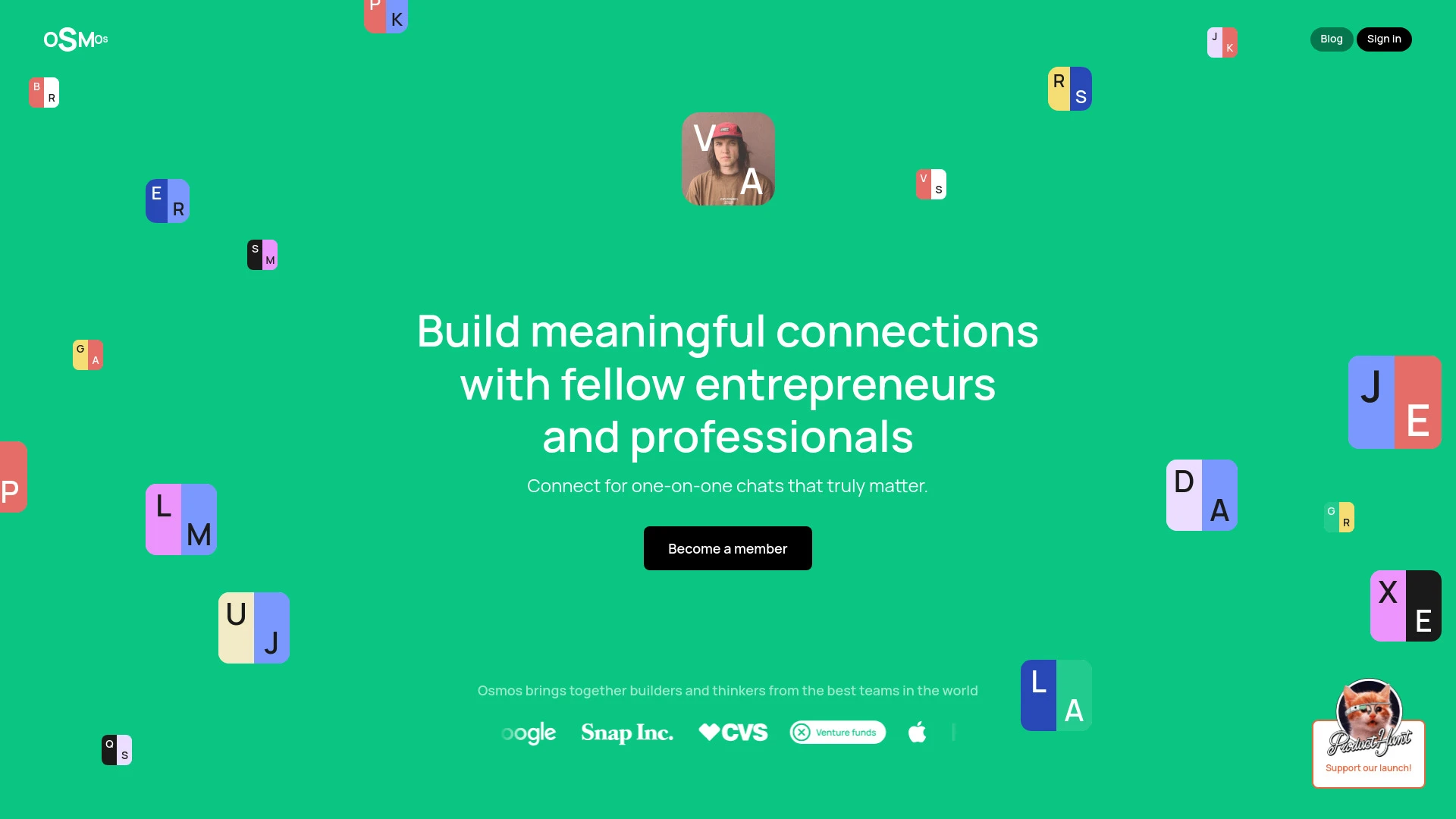The width and height of the screenshot is (1456, 819).
Task: Open the Blog page link
Action: point(1331,39)
